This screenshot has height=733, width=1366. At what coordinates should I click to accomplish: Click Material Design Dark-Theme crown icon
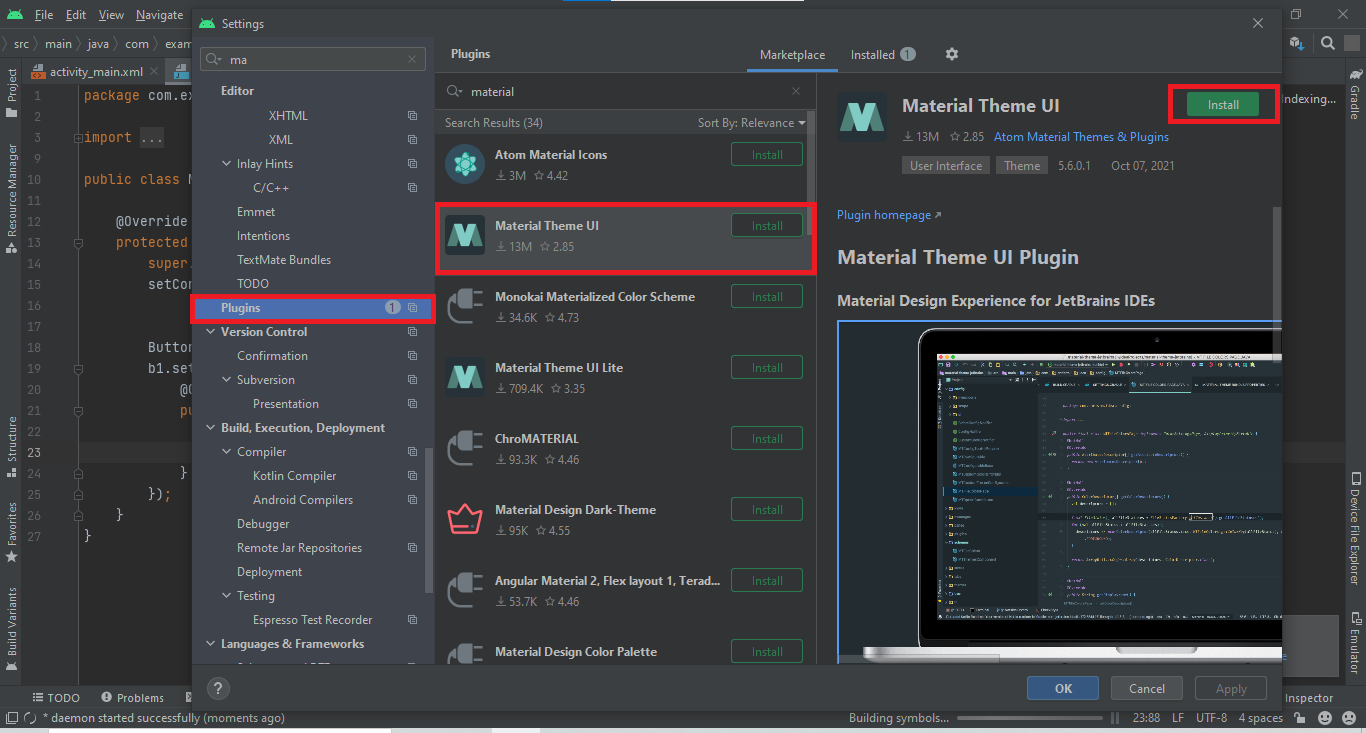coord(465,520)
